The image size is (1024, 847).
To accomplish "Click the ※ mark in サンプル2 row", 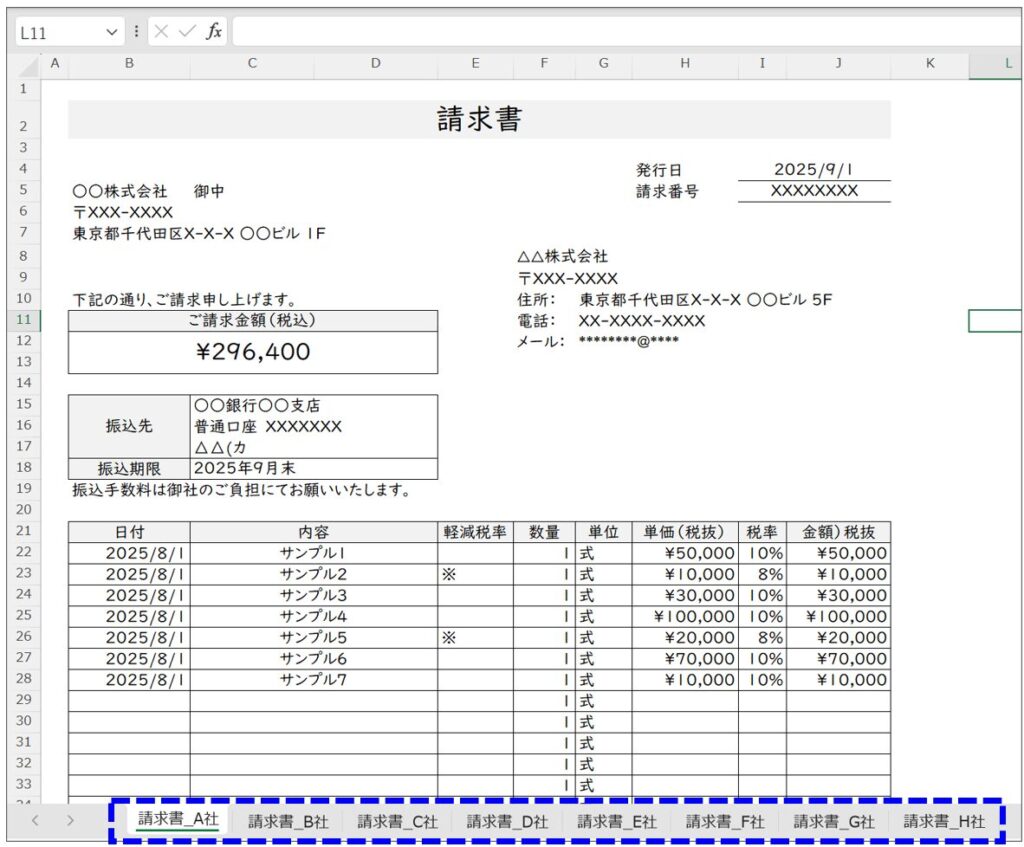I will pyautogui.click(x=449, y=575).
